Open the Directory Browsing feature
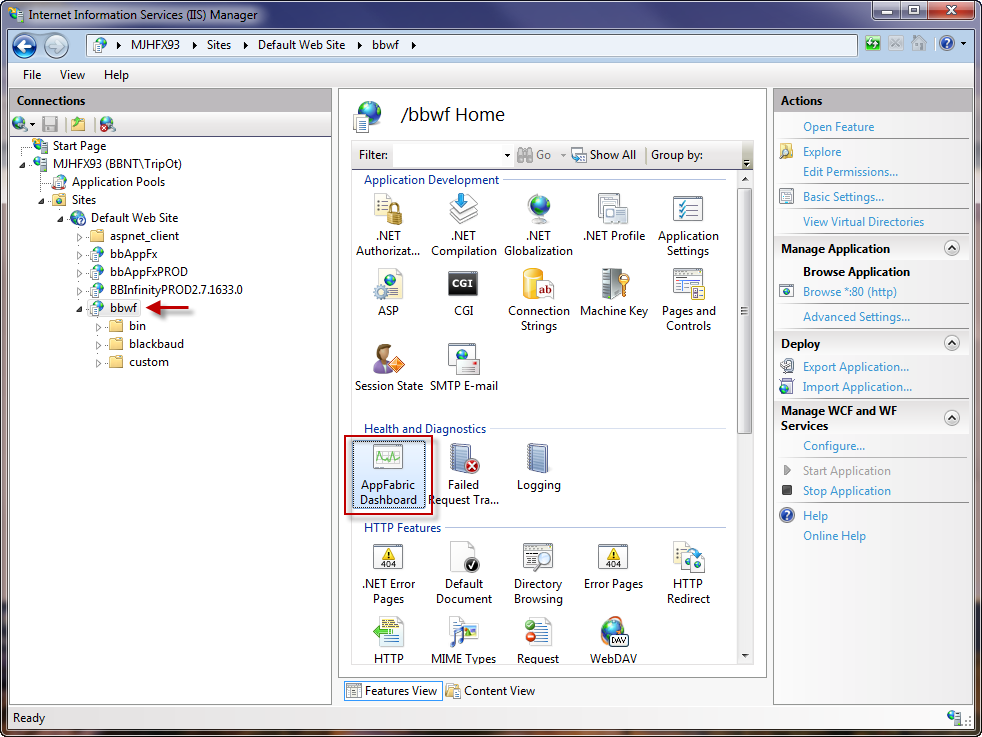982x737 pixels. [x=538, y=573]
